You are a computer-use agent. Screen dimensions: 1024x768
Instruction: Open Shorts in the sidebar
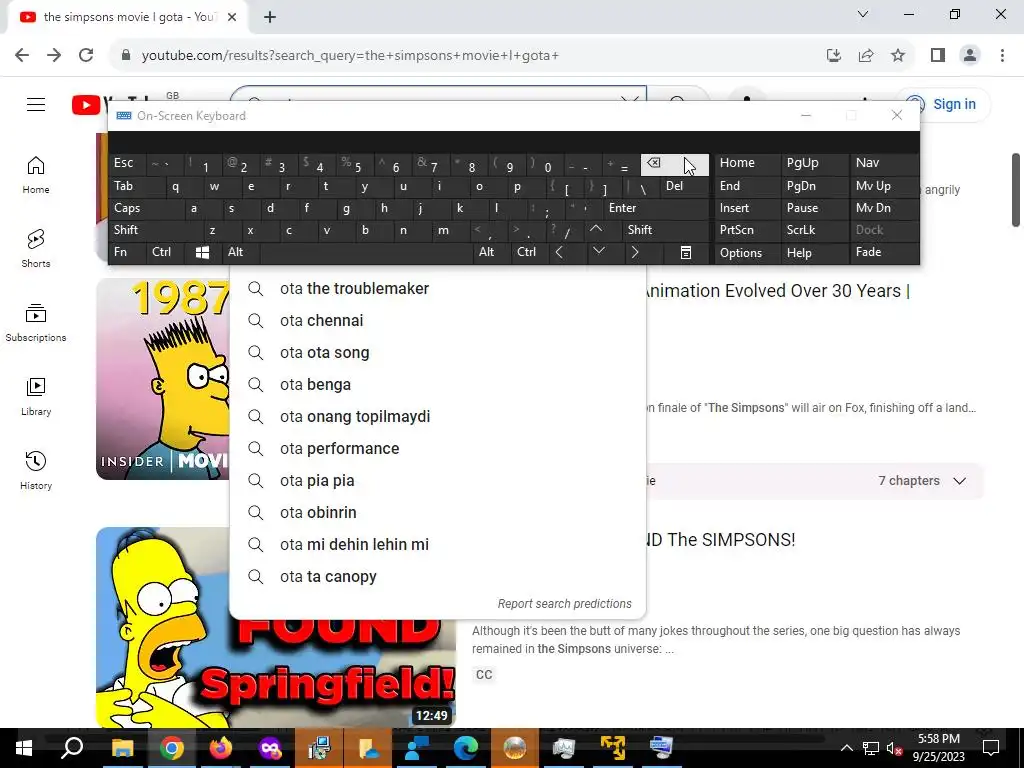pos(36,249)
